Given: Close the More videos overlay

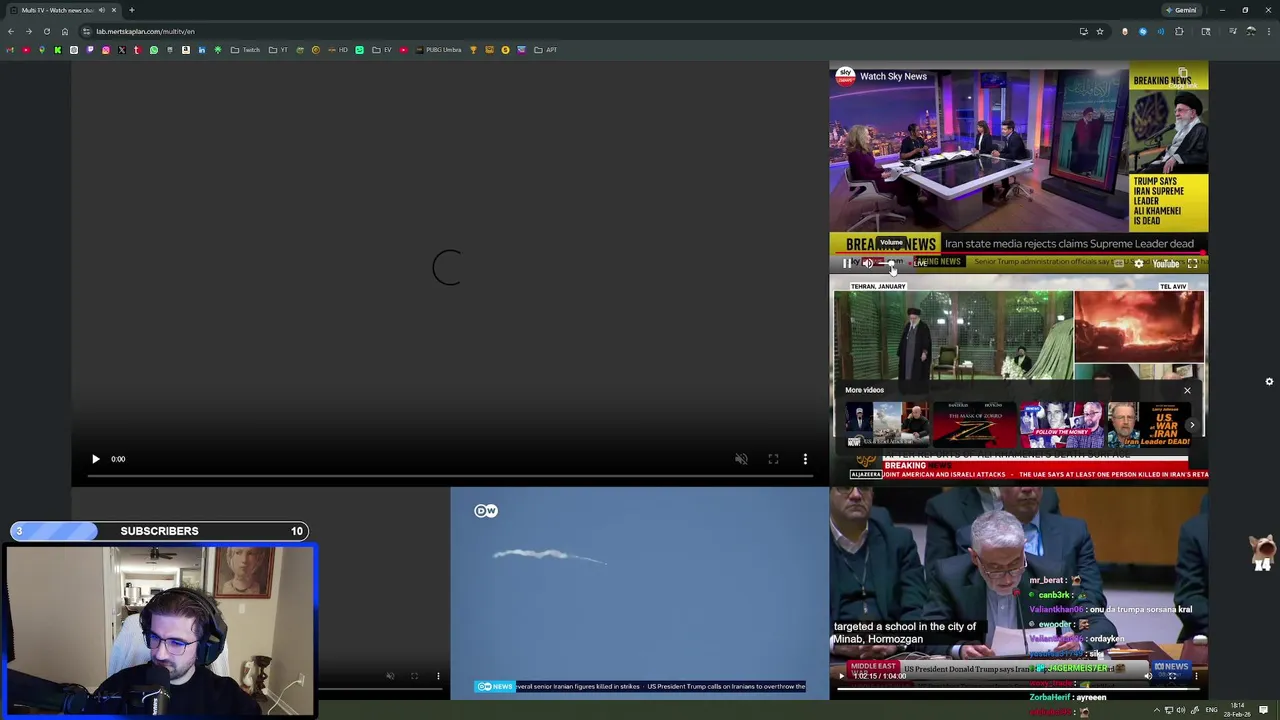Looking at the screenshot, I should point(1187,390).
